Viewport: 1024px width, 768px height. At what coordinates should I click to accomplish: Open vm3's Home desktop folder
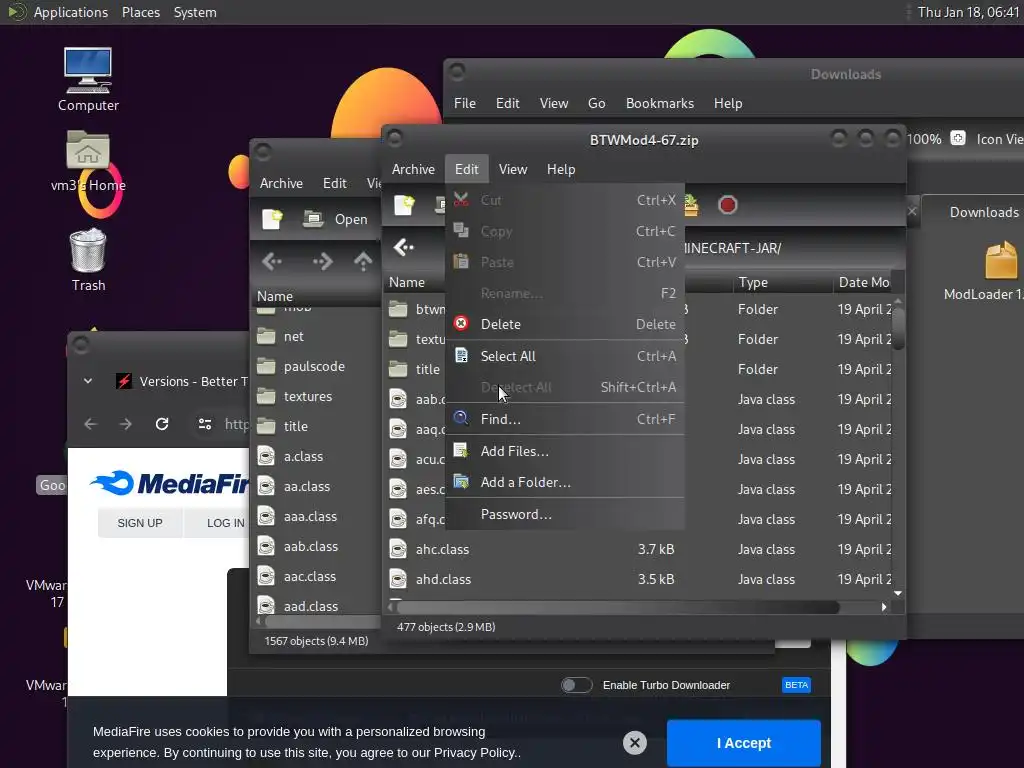tap(88, 161)
